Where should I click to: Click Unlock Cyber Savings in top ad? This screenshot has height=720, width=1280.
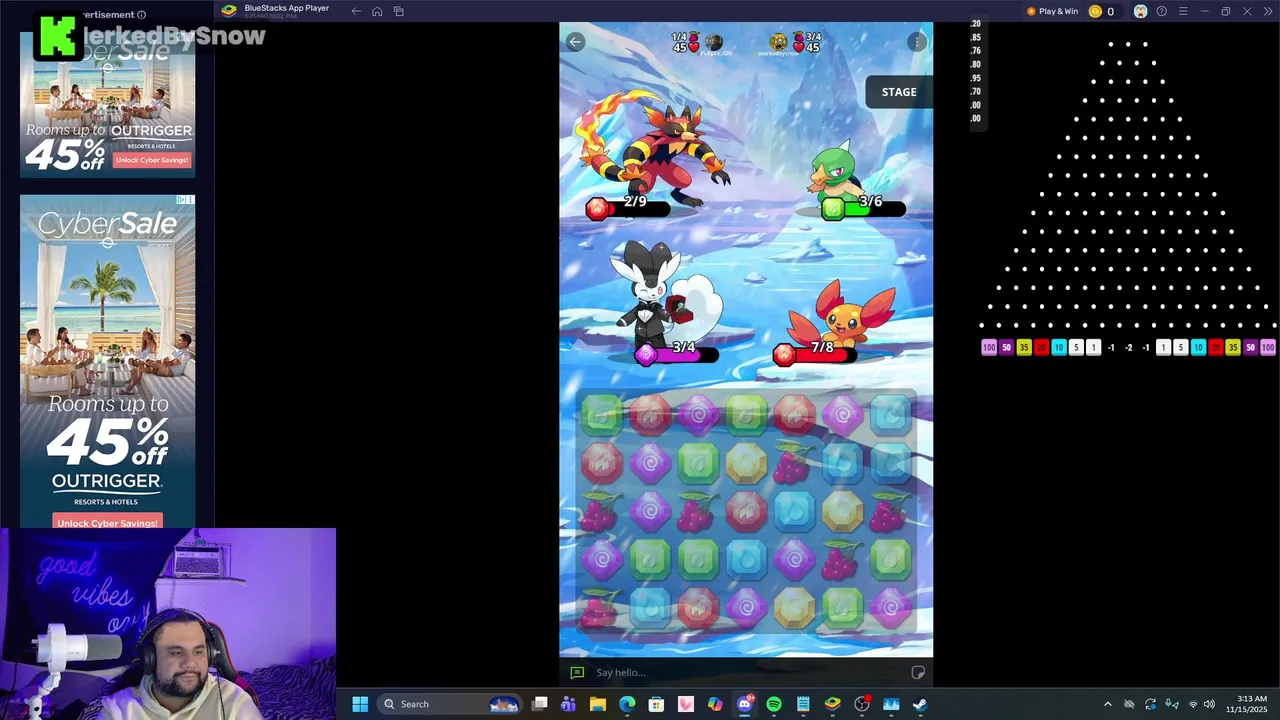point(152,160)
